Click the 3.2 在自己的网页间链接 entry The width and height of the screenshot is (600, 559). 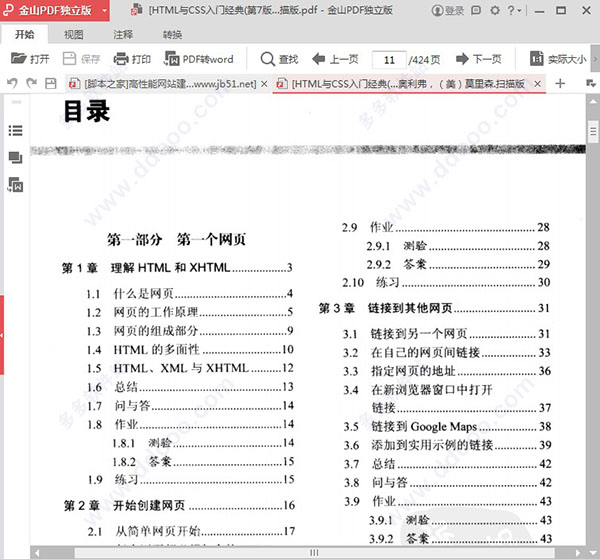pyautogui.click(x=447, y=352)
